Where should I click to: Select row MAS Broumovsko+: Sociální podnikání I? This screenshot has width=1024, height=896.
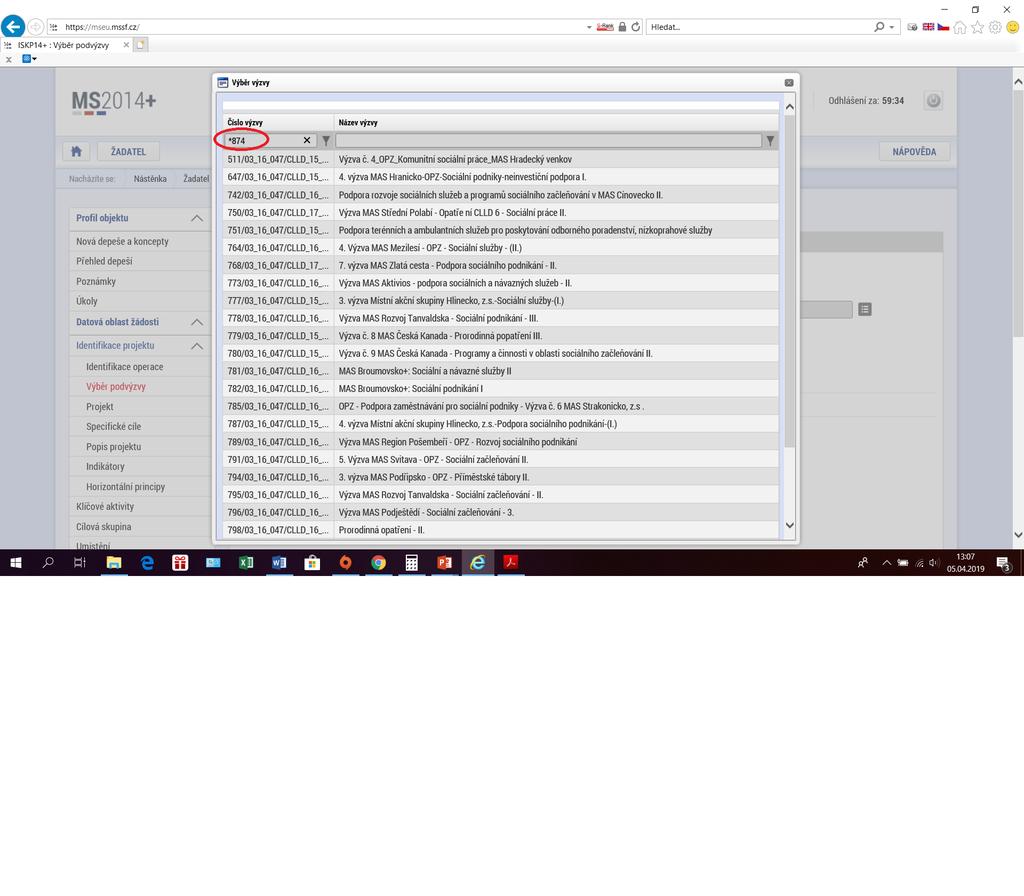[500, 389]
